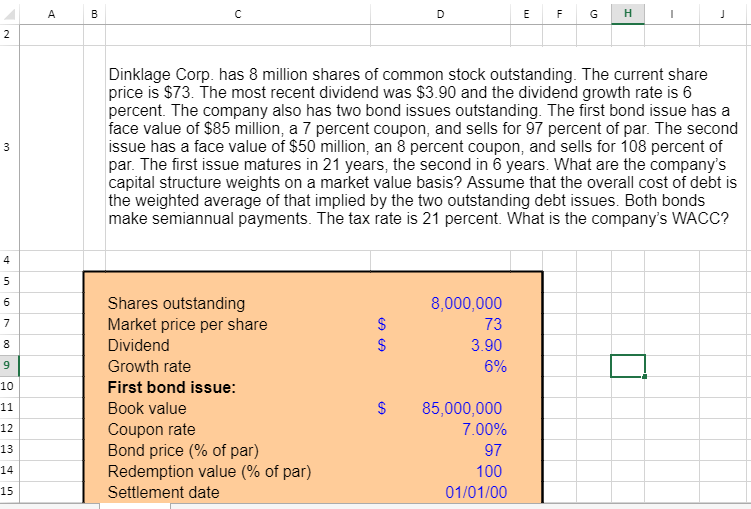Select row 12 header
This screenshot has height=509, width=751.
pyautogui.click(x=9, y=429)
